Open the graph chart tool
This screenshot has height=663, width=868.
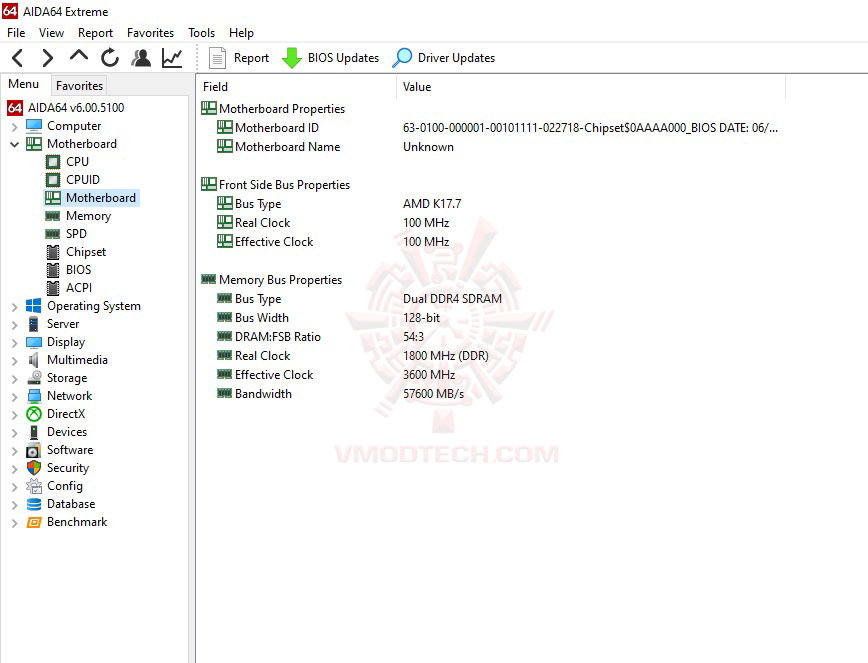(172, 58)
